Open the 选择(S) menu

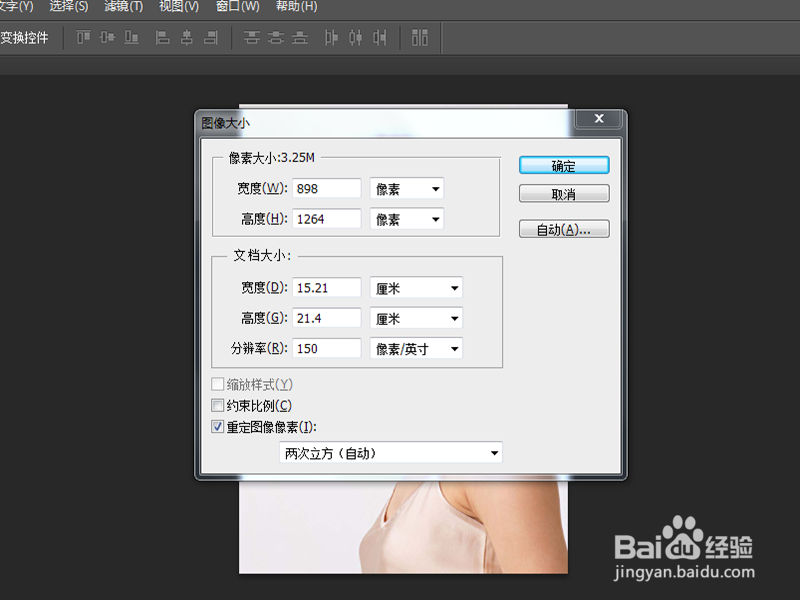[x=69, y=7]
